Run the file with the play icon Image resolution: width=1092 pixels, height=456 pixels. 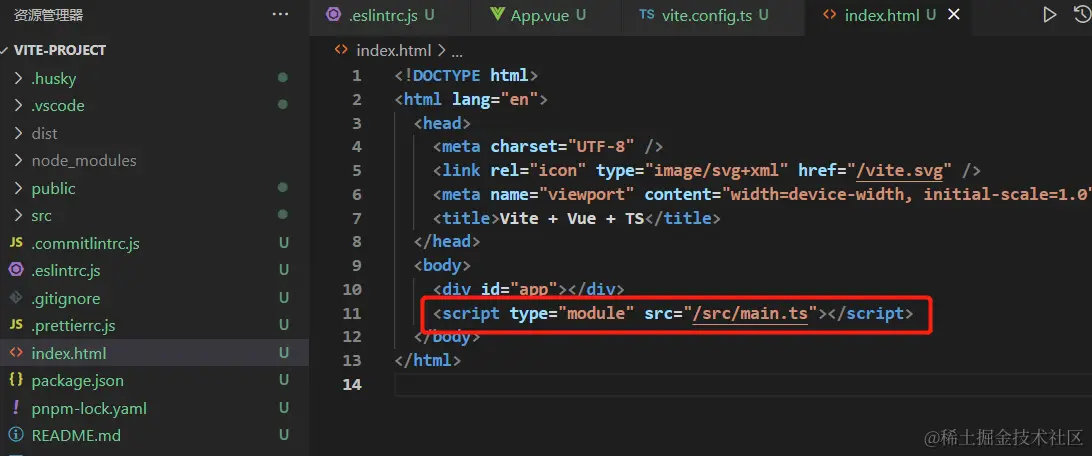click(1049, 15)
